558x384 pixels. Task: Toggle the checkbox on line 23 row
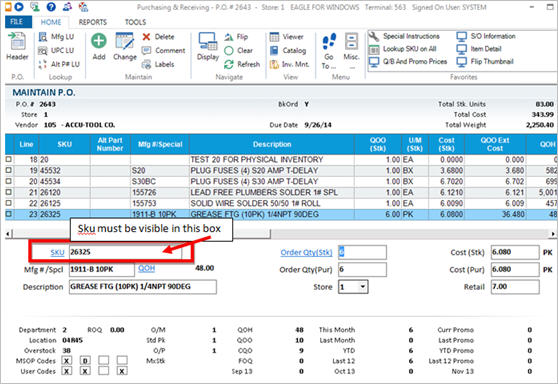(x=9, y=214)
